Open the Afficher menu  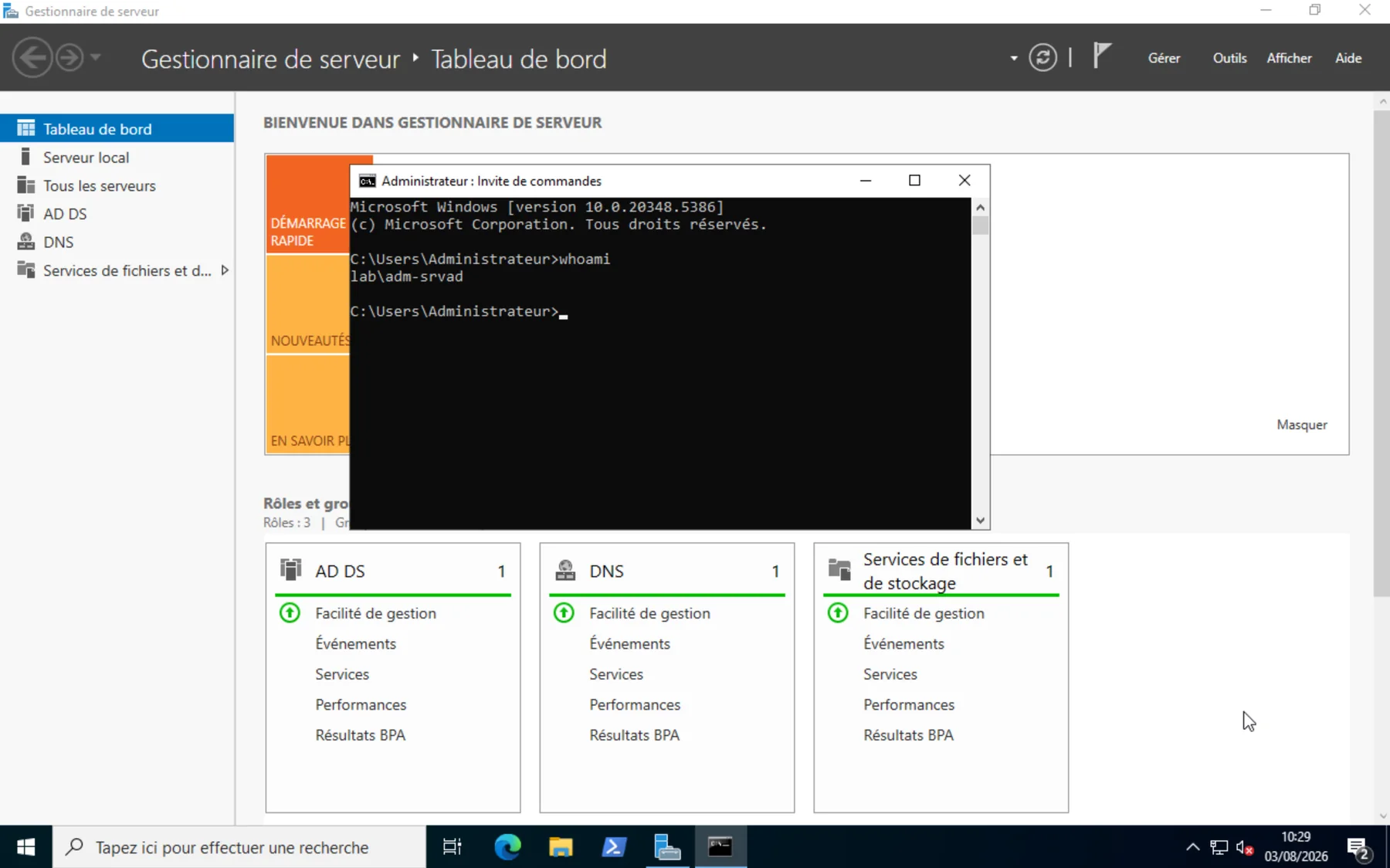[1289, 58]
